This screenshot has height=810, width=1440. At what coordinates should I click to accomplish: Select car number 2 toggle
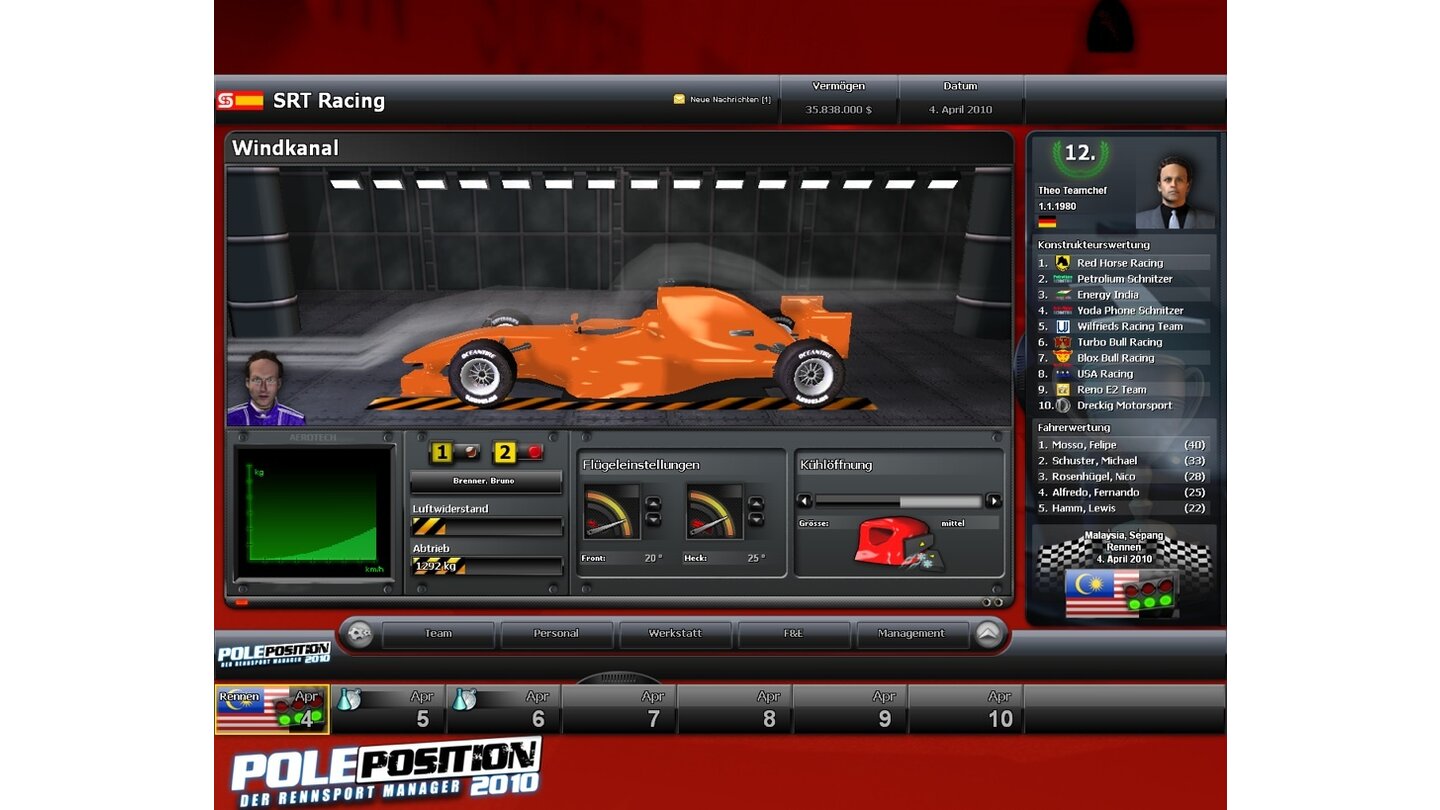click(x=520, y=453)
